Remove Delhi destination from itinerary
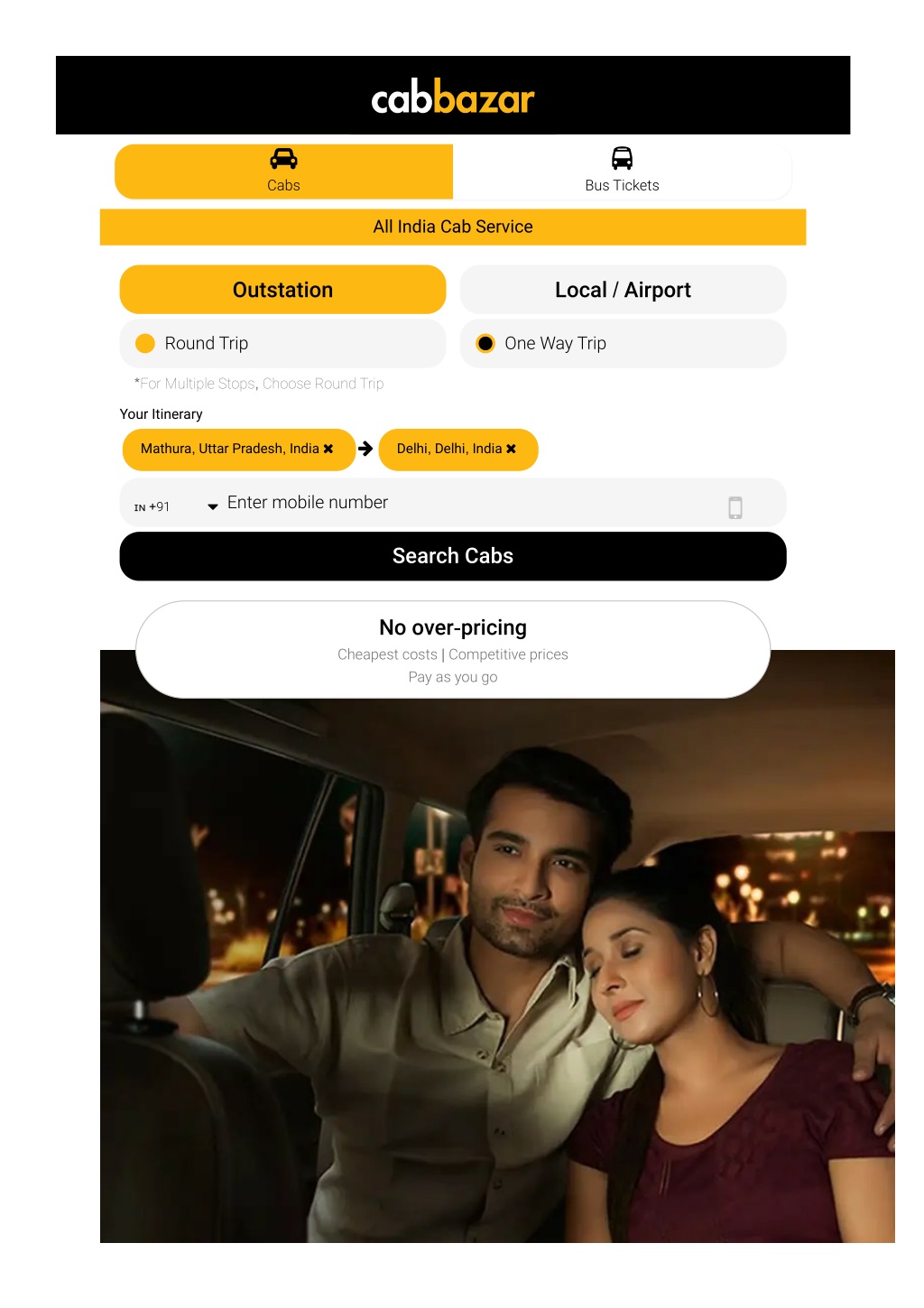Screen dimensions: 924x1308 (x=511, y=449)
